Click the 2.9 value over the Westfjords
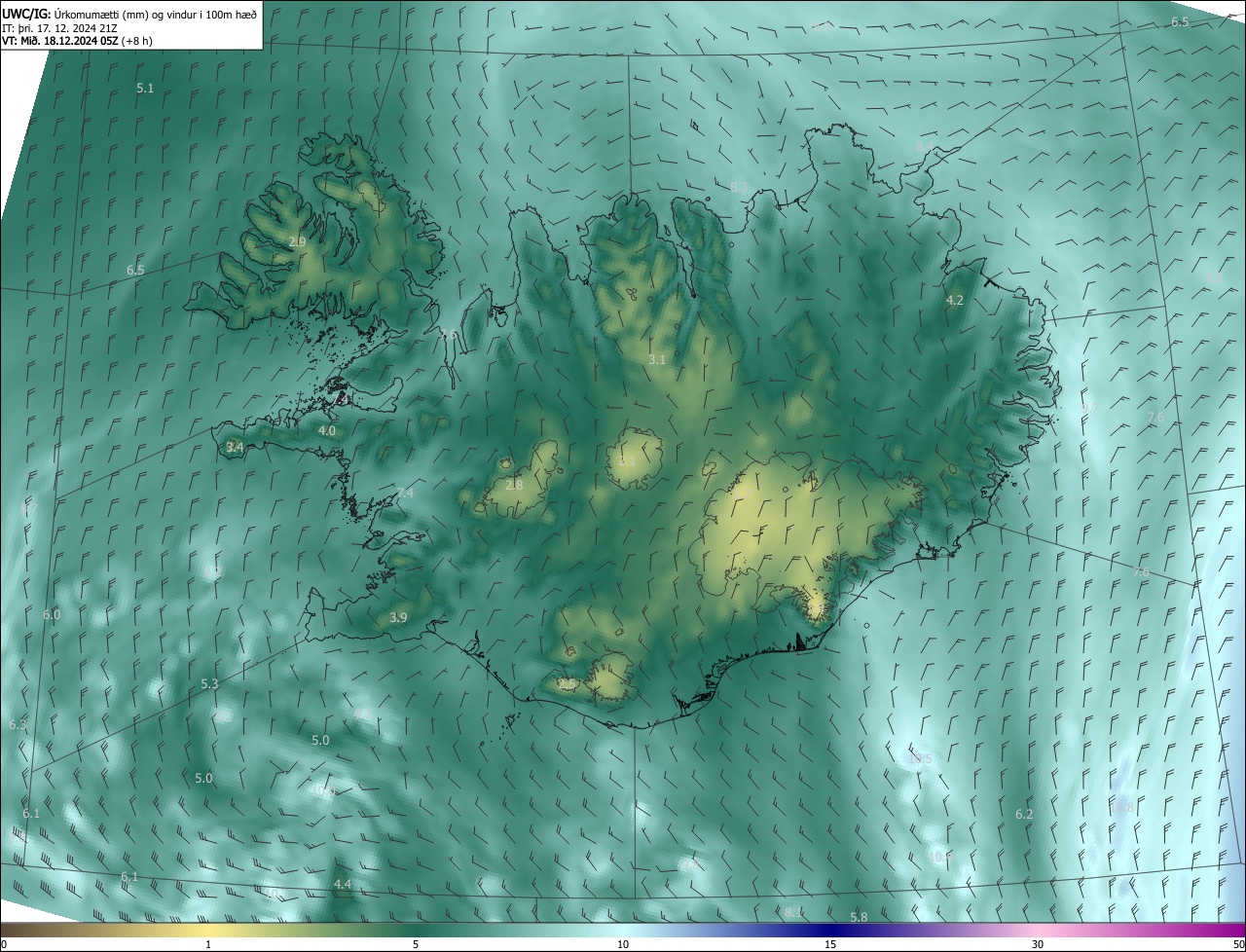 coord(298,241)
